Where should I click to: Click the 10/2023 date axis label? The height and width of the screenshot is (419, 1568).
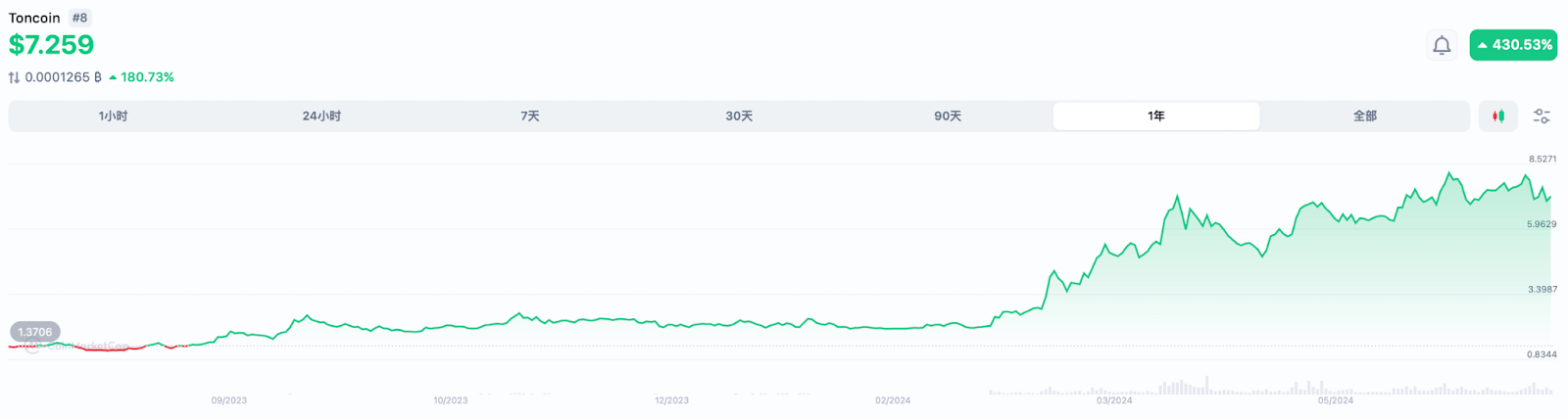(451, 400)
